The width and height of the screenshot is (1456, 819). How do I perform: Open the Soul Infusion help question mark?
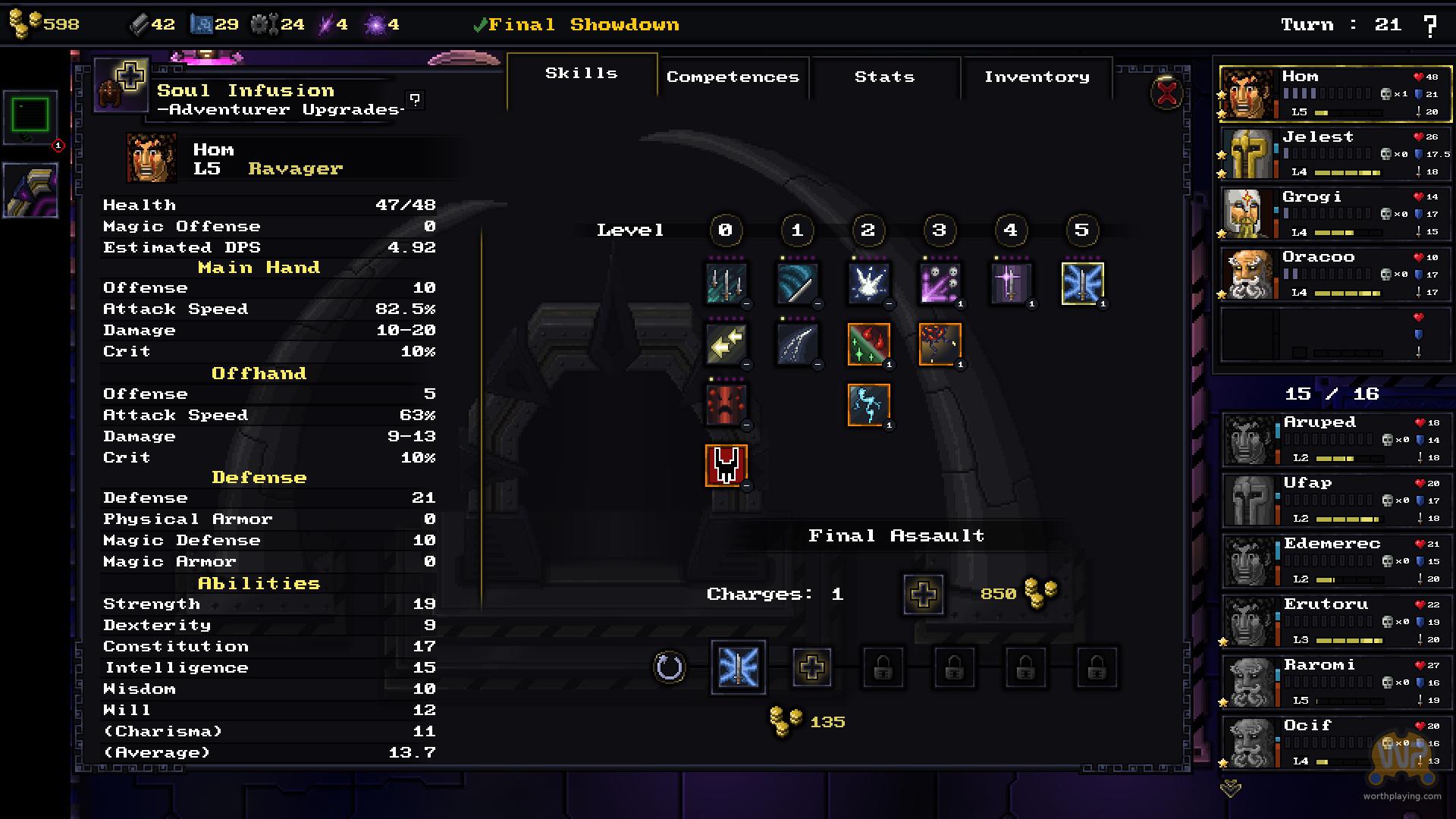point(415,99)
